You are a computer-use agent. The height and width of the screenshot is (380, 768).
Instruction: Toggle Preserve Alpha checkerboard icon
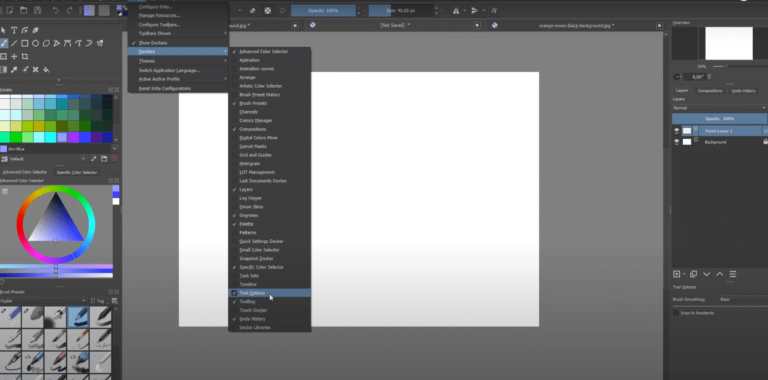(x=267, y=10)
